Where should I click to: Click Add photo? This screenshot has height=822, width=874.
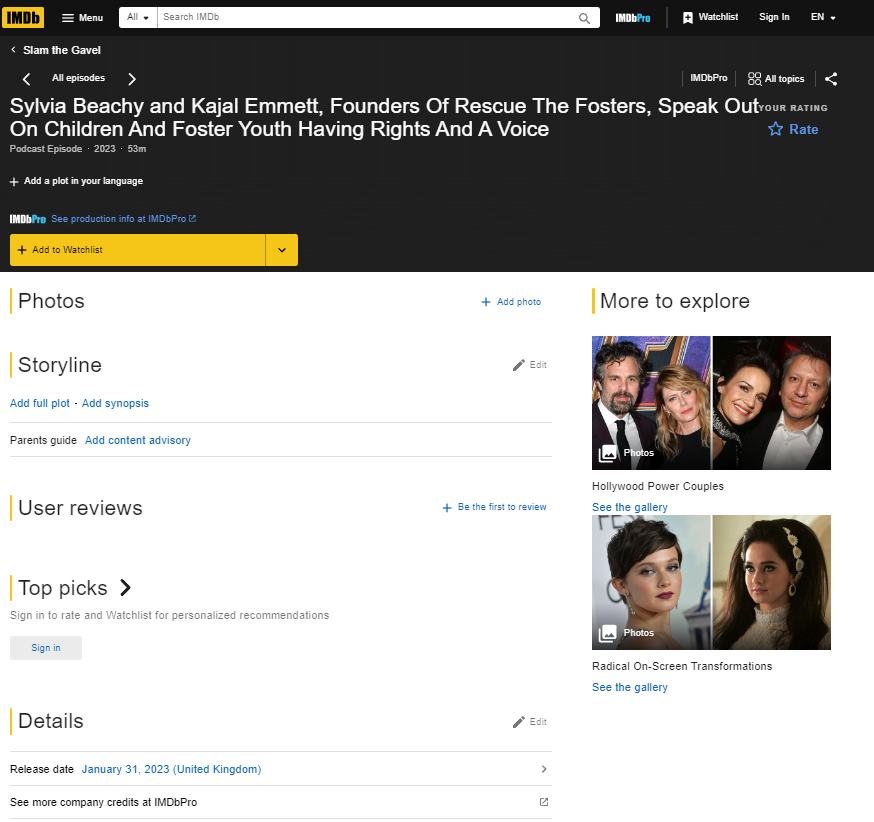tap(511, 301)
